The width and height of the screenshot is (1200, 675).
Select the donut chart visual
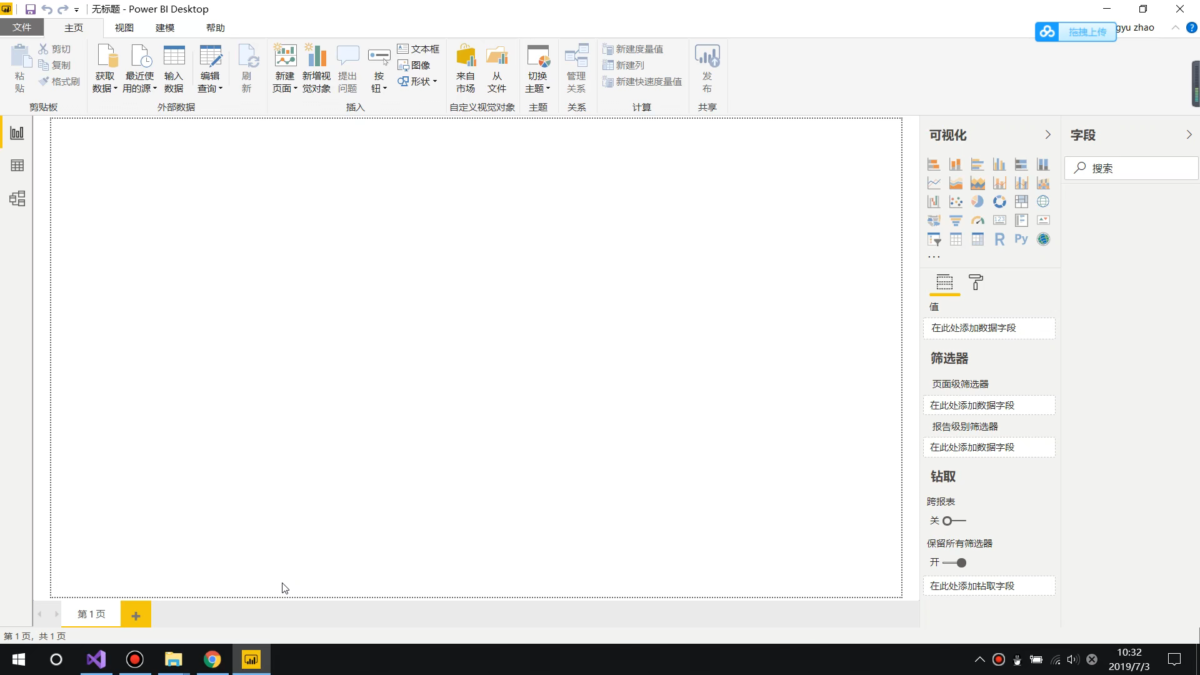tap(999, 201)
